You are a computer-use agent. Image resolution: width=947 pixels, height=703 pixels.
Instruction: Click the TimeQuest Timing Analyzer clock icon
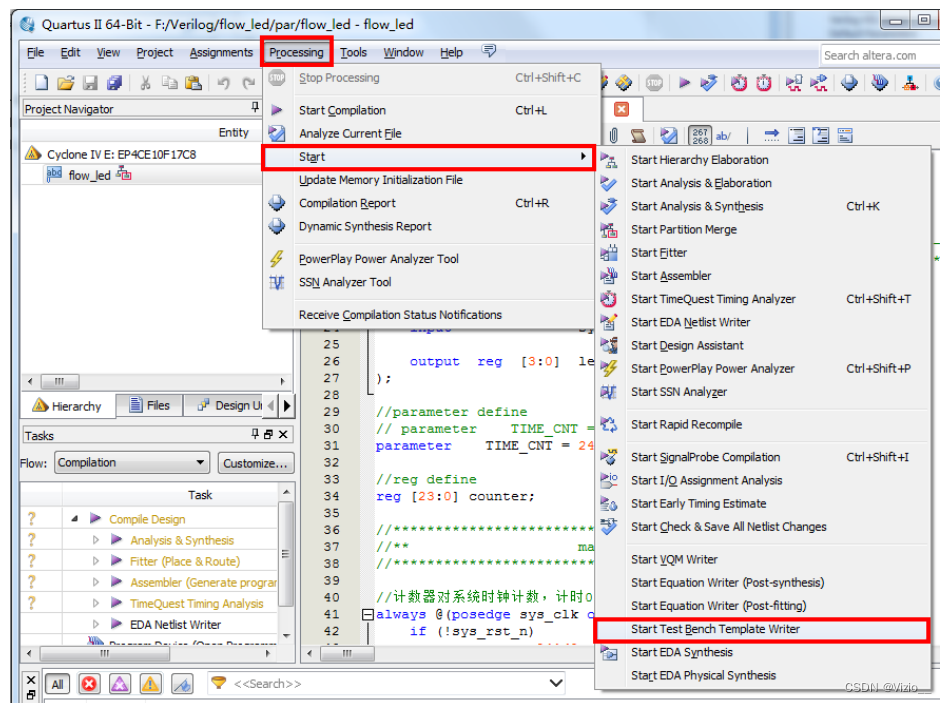point(739,82)
